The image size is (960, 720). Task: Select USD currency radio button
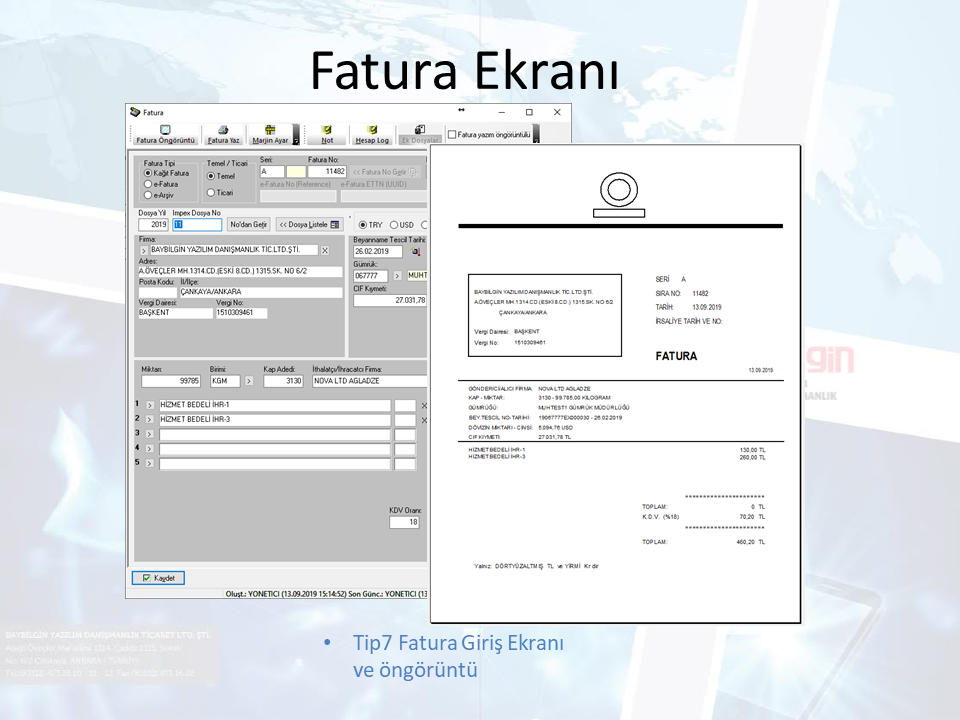395,225
